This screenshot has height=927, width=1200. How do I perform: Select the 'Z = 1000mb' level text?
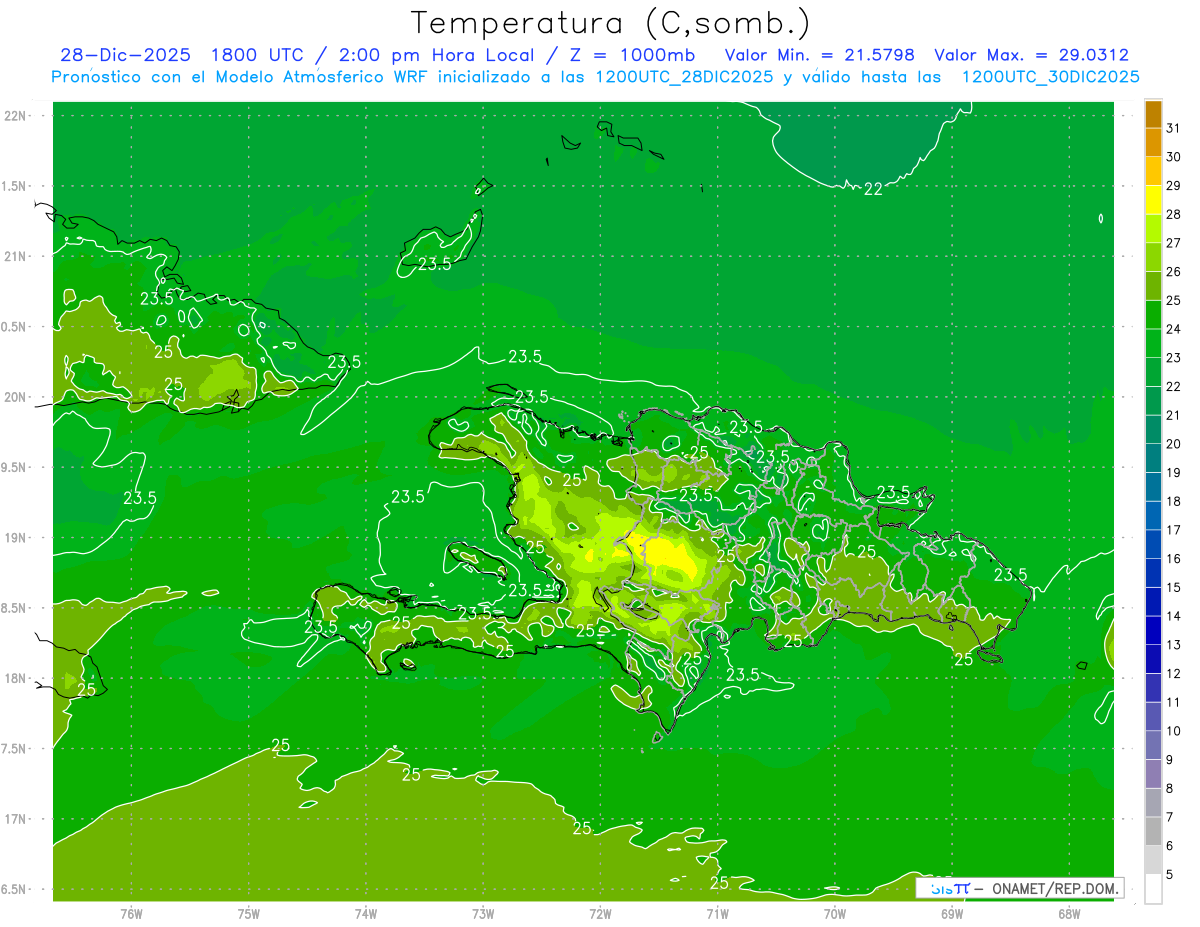click(x=635, y=55)
